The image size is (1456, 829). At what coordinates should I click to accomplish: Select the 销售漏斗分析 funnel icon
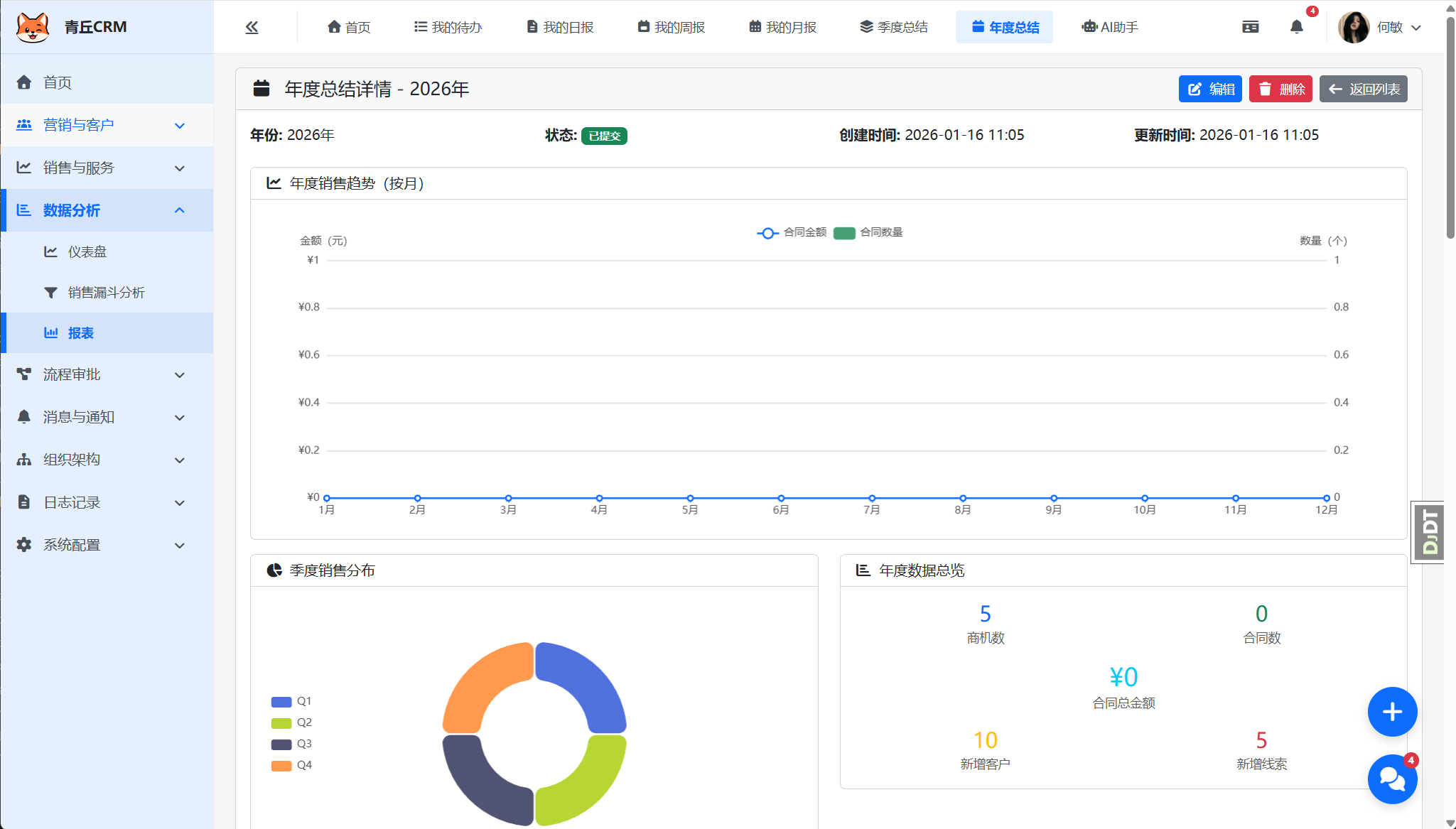click(50, 292)
